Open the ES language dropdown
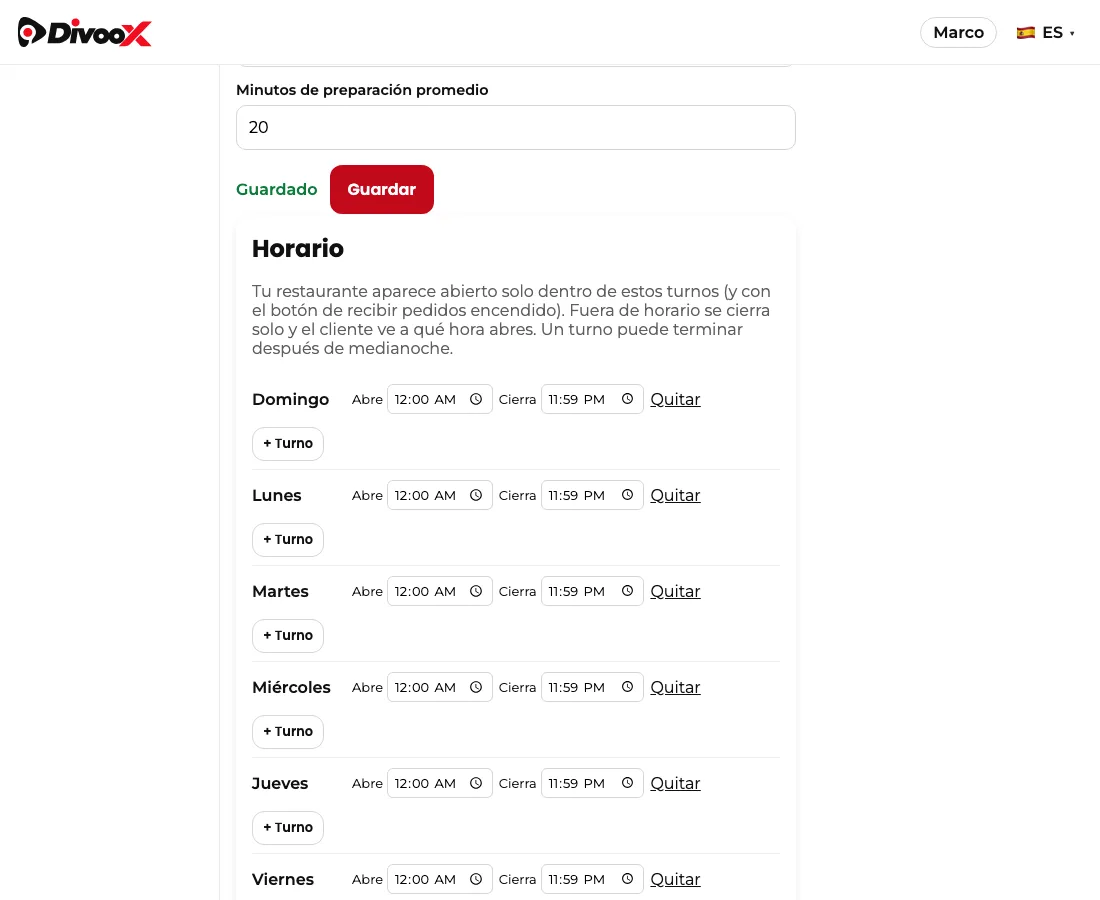This screenshot has height=900, width=1100. tap(1045, 33)
